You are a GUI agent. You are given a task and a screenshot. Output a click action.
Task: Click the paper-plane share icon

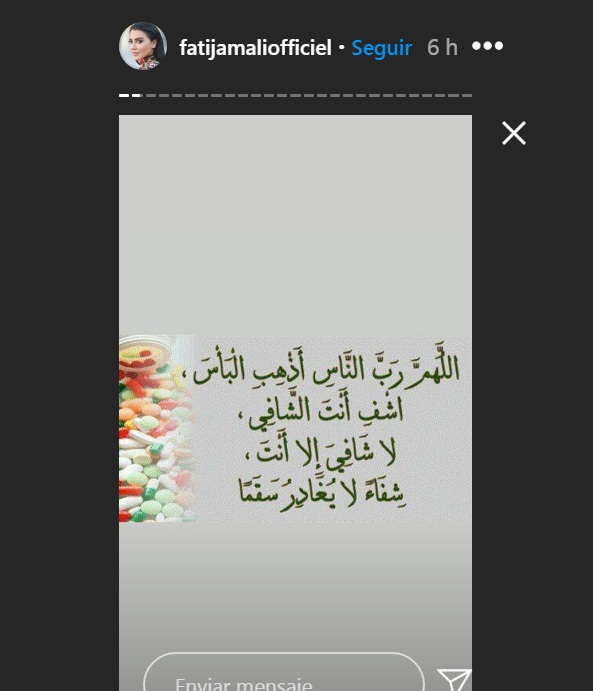[454, 680]
